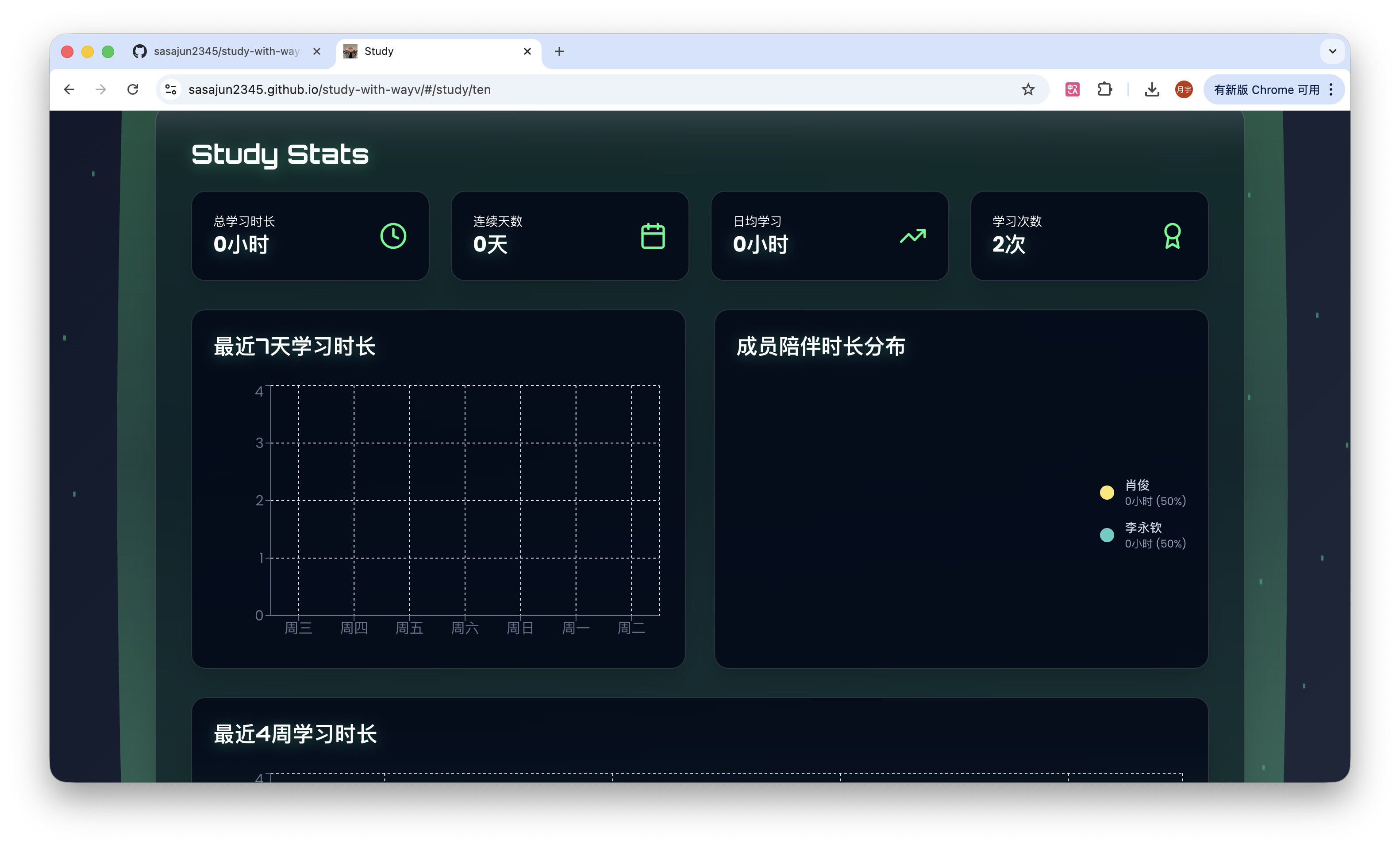The height and width of the screenshot is (848, 1400).
Task: Click the Chrome update available button
Action: coord(1266,89)
